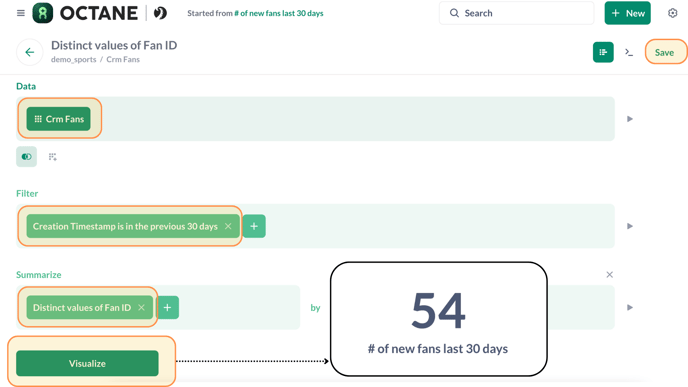This screenshot has height=387, width=688.
Task: Open the notebook editor view icon
Action: [603, 52]
